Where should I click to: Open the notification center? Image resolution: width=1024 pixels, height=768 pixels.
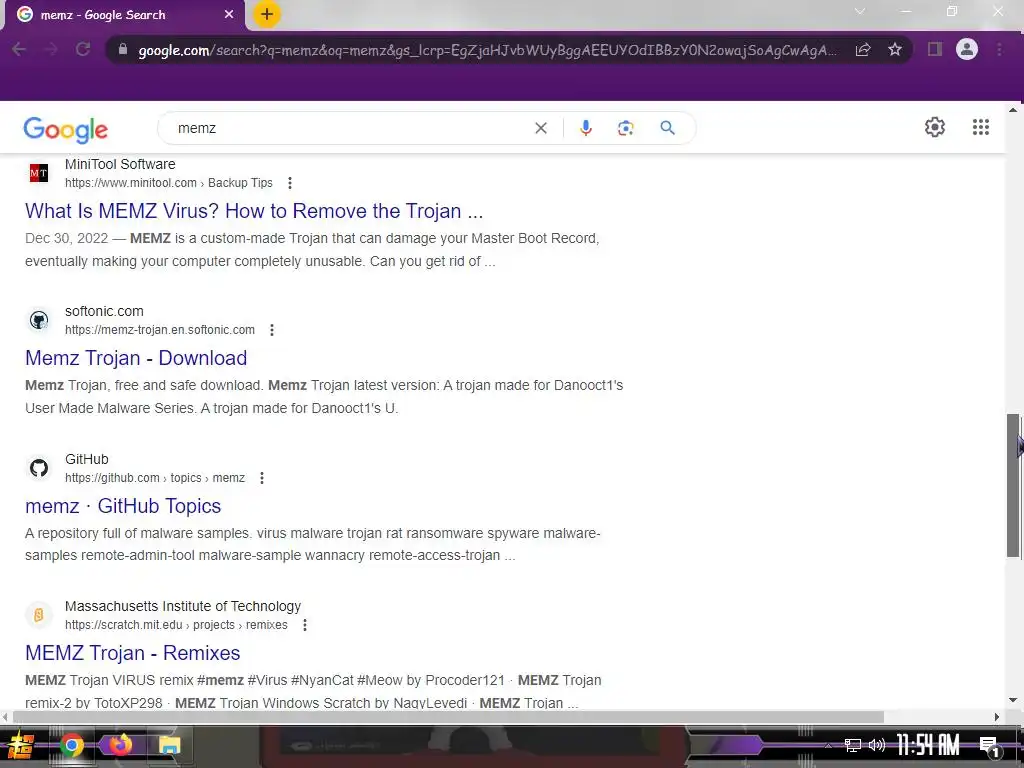pyautogui.click(x=989, y=746)
